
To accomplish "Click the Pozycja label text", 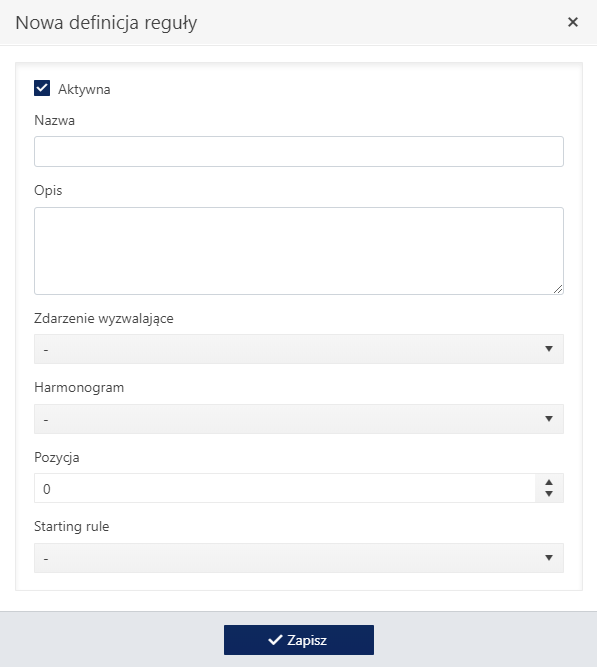I will point(57,458).
